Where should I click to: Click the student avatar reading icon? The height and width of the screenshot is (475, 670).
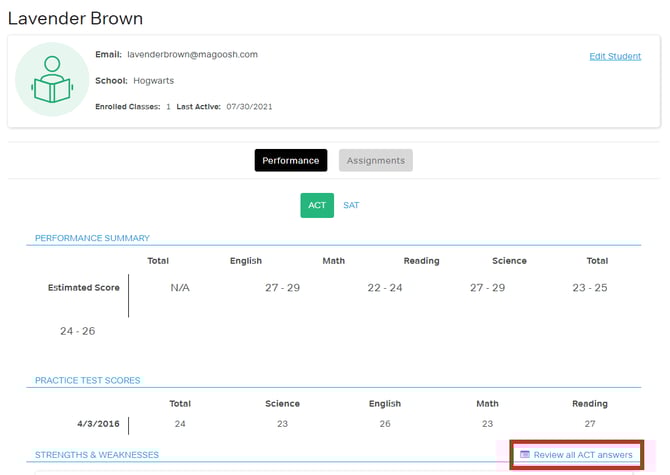click(x=52, y=80)
